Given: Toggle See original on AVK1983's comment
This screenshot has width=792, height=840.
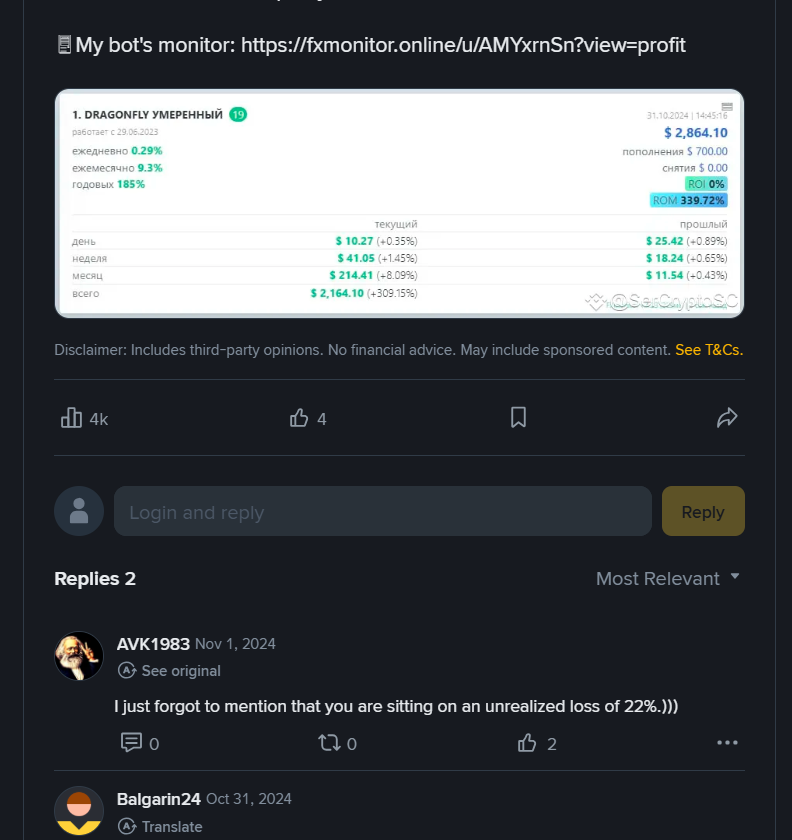Looking at the screenshot, I should [170, 671].
